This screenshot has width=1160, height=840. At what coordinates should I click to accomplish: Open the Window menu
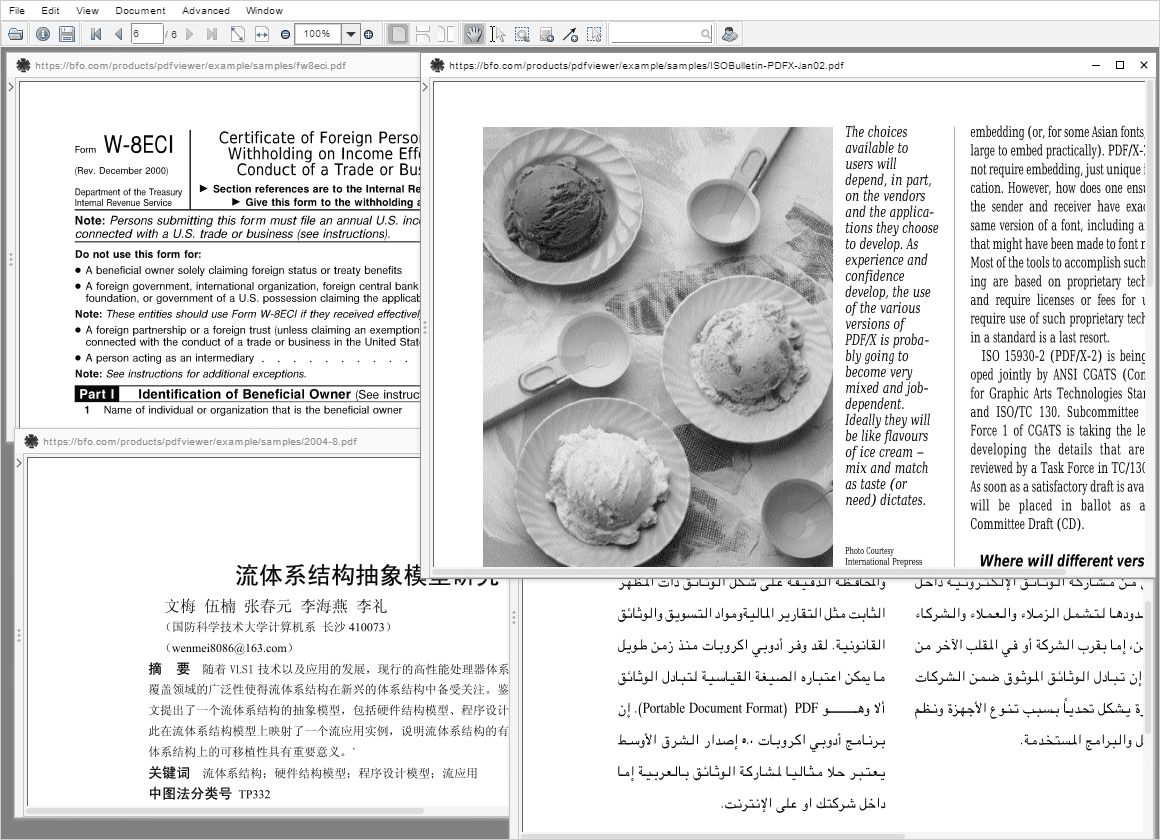tap(264, 10)
